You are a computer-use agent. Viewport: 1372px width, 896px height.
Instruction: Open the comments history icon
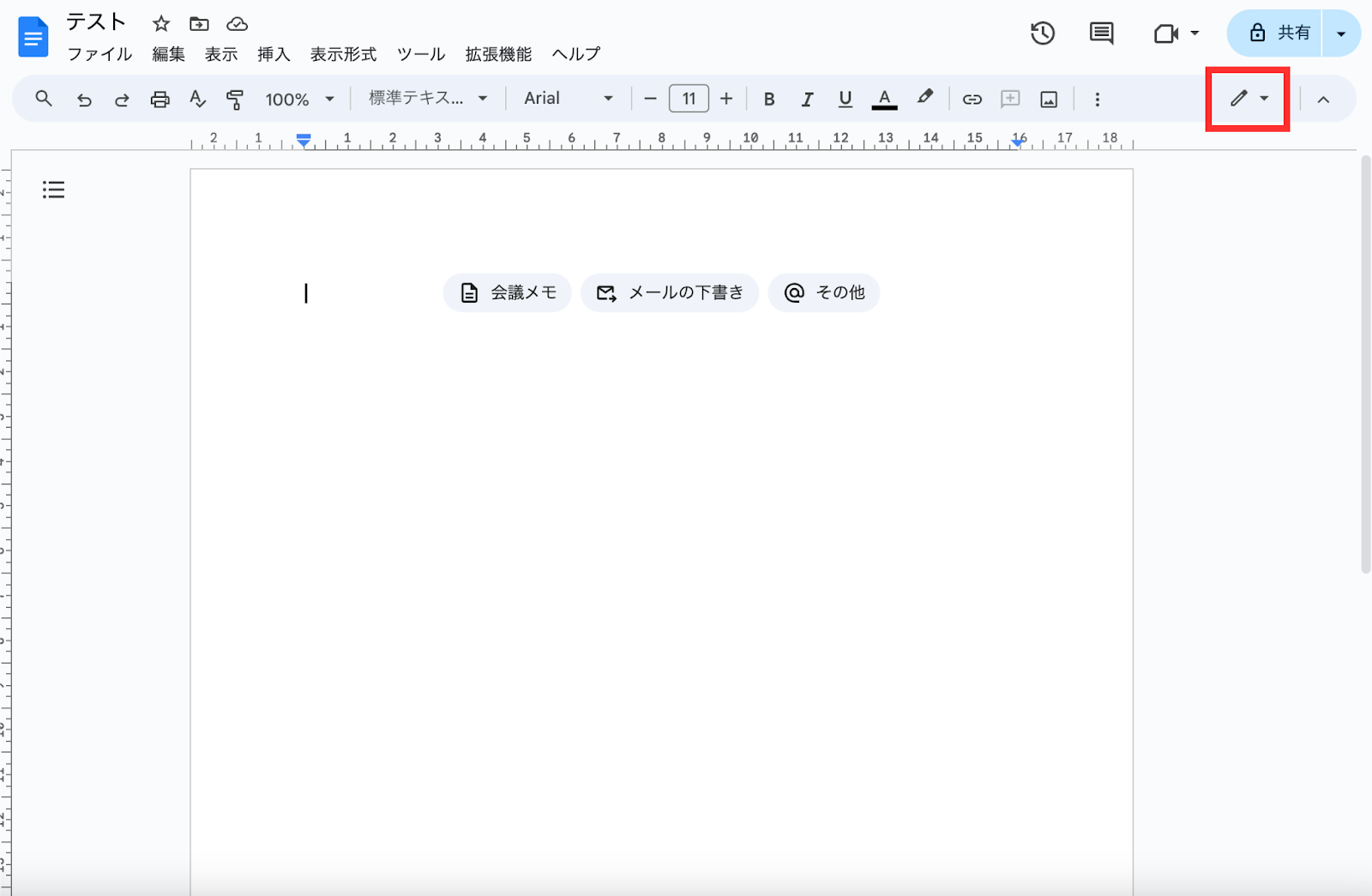coord(1102,33)
